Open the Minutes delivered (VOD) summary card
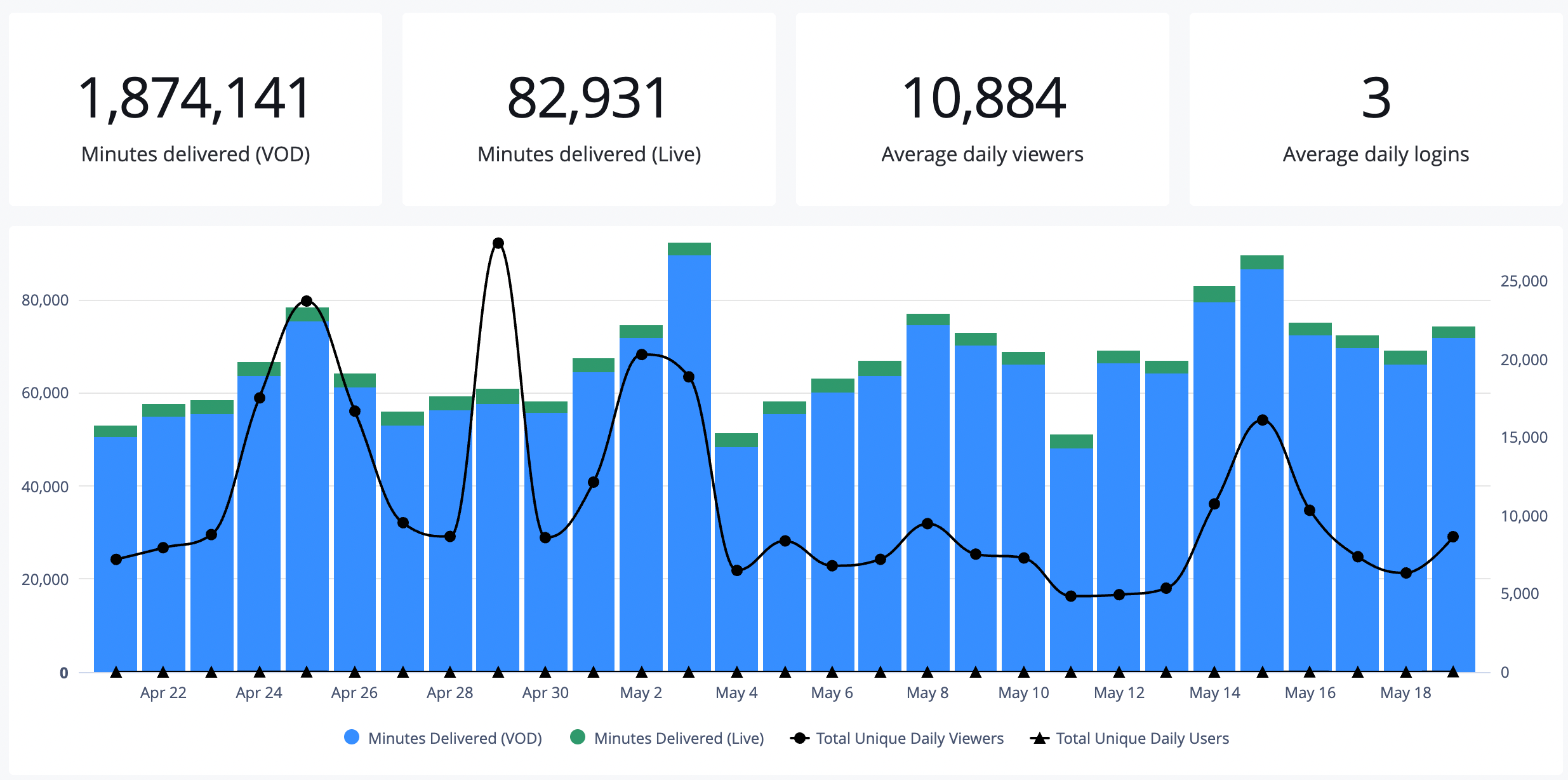1568x780 pixels. click(x=196, y=109)
